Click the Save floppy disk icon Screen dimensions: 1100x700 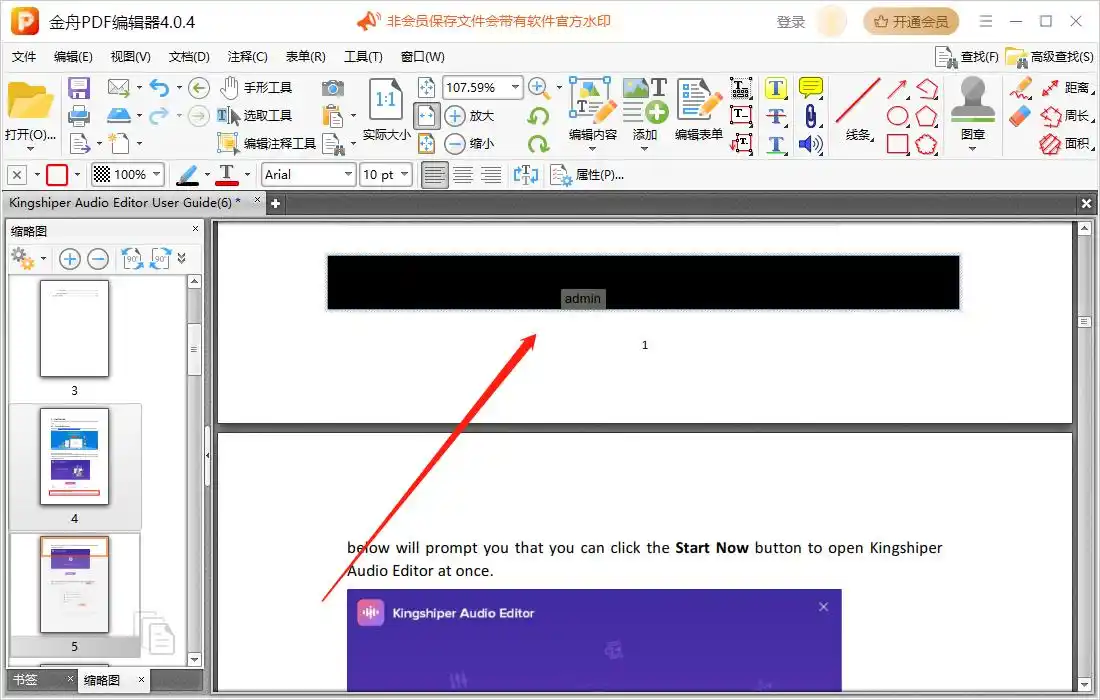point(78,88)
